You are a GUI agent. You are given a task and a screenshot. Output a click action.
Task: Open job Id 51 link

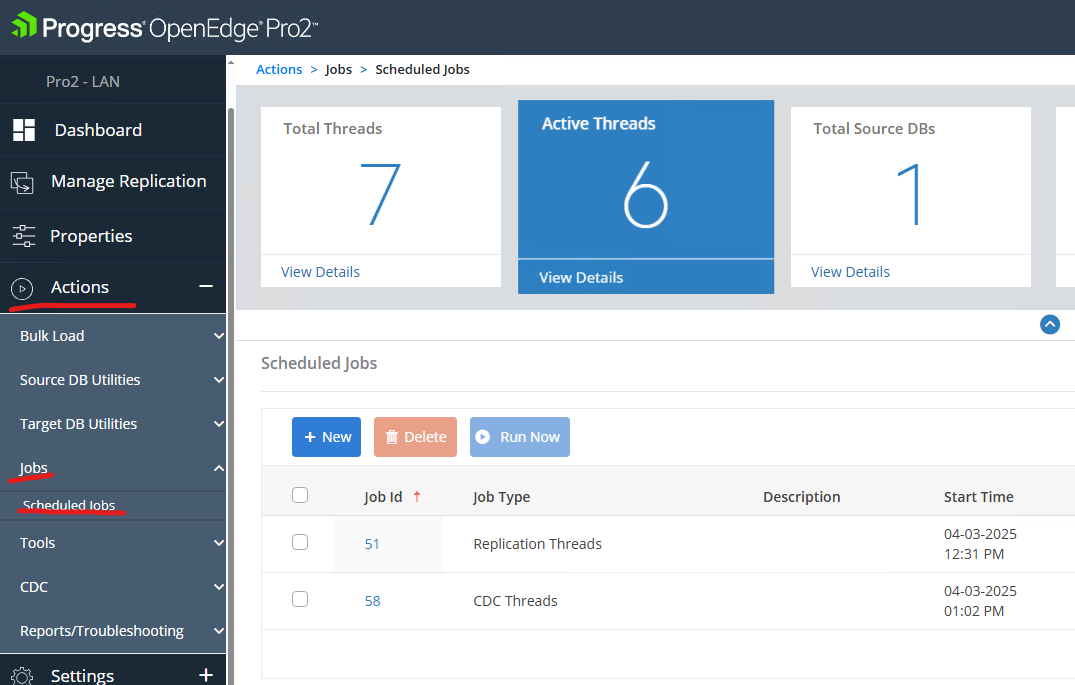click(372, 544)
